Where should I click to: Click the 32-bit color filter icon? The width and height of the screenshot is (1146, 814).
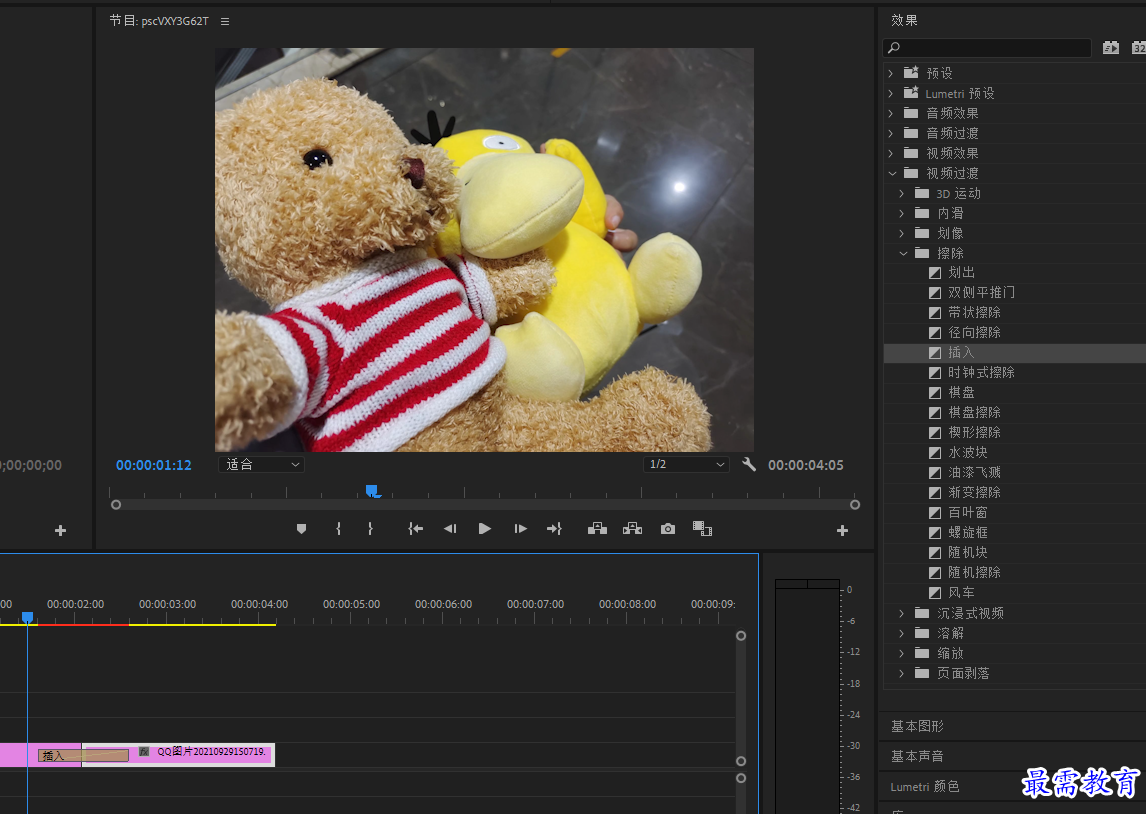tap(1139, 47)
